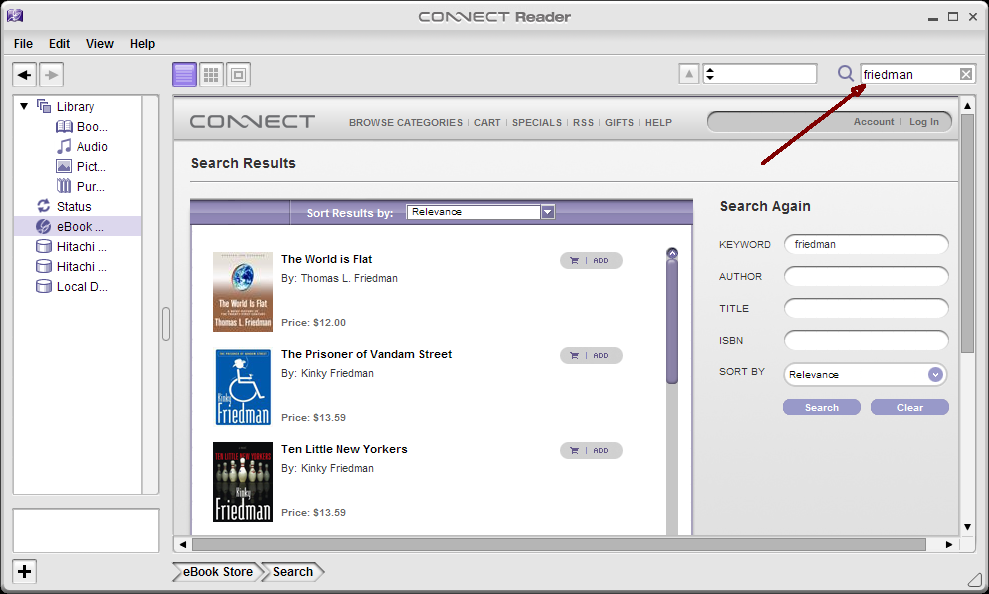Open Browse Categories link
Viewport: 989px width, 594px height.
[406, 122]
